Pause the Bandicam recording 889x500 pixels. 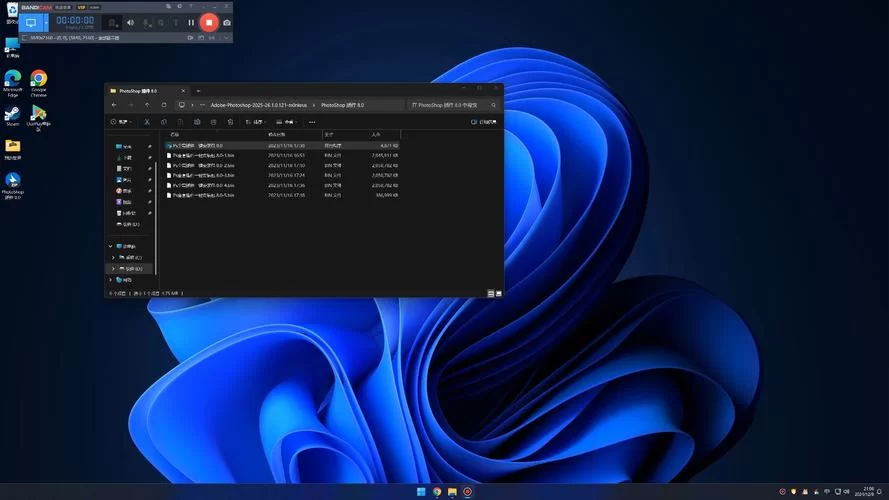point(191,23)
